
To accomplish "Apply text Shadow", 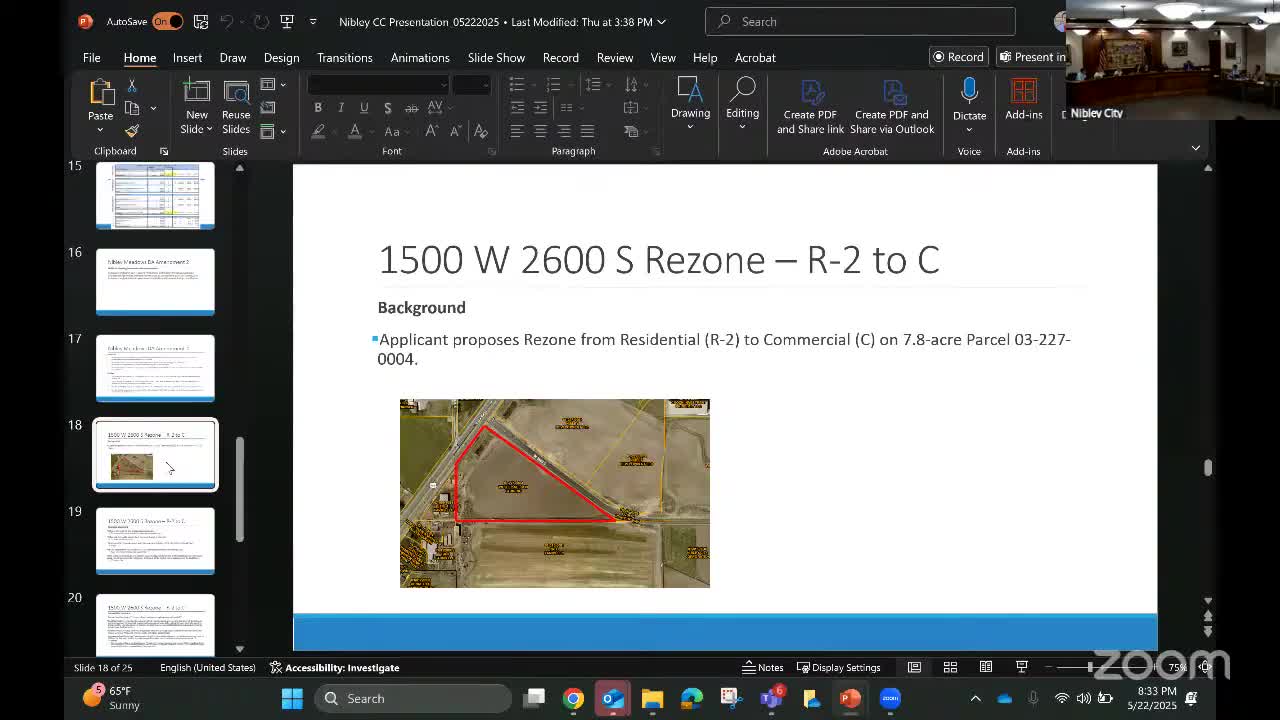I will point(387,108).
